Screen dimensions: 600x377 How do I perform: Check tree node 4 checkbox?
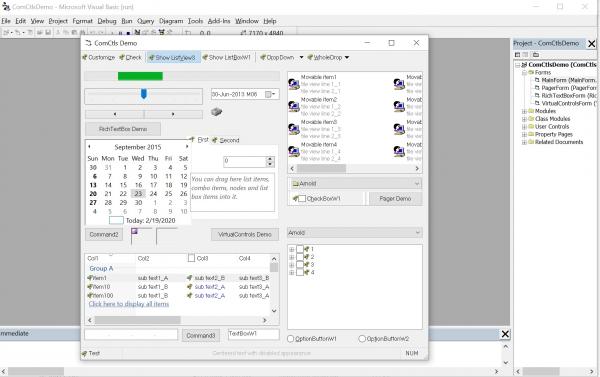300,273
